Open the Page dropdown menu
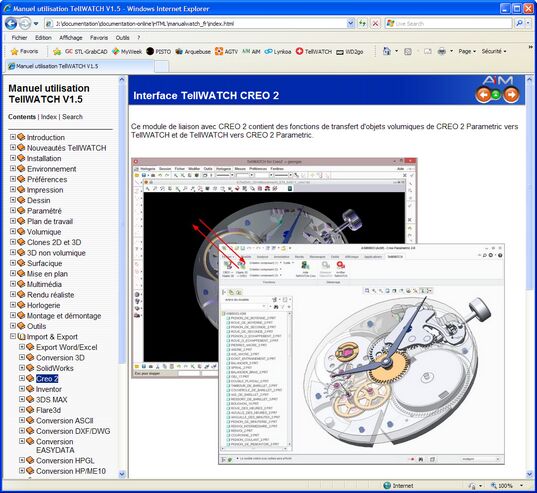The image size is (537, 493). coord(467,51)
